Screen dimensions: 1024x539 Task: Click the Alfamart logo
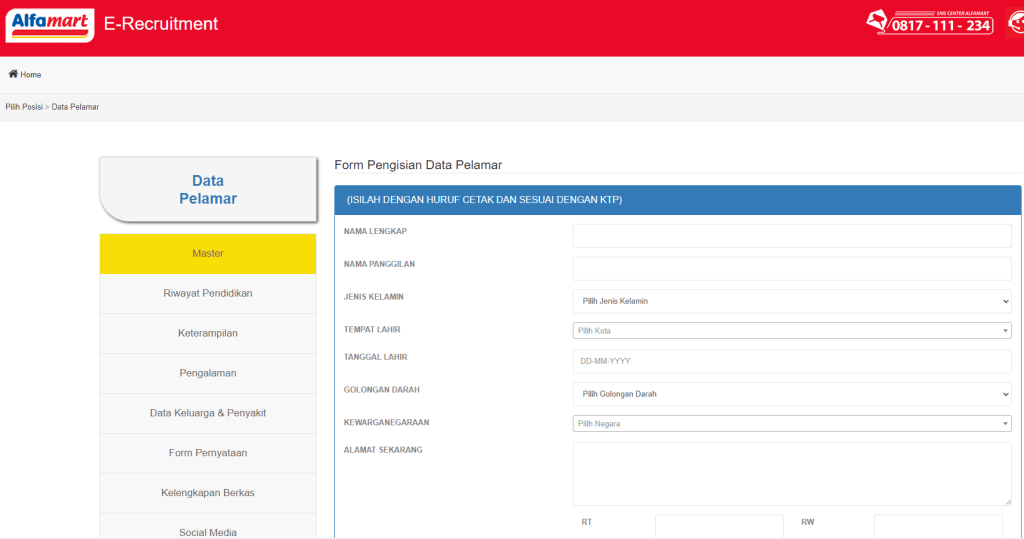[x=49, y=24]
